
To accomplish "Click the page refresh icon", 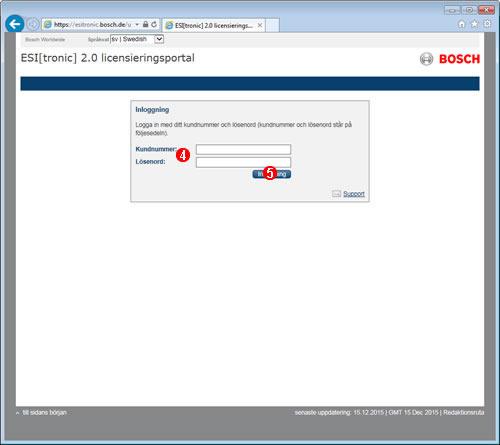I will pos(154,24).
